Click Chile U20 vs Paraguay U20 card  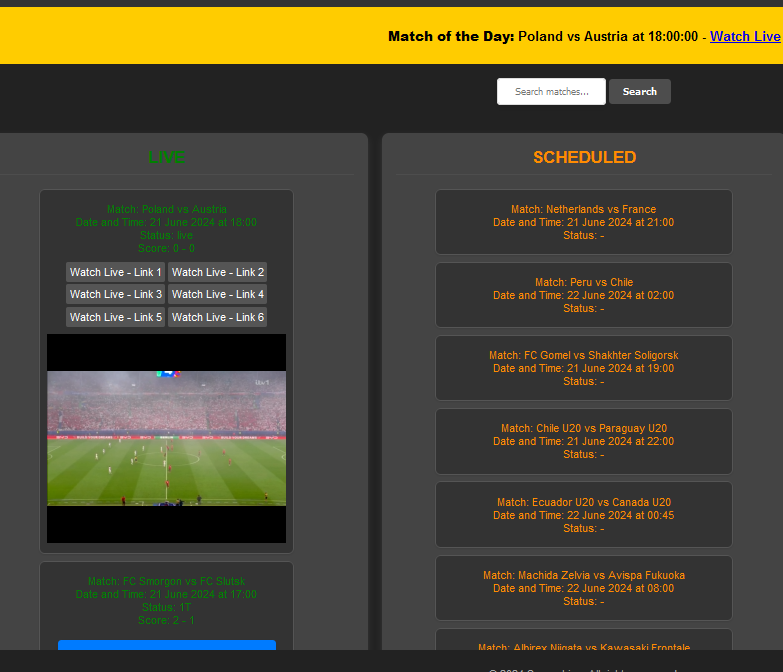[584, 441]
